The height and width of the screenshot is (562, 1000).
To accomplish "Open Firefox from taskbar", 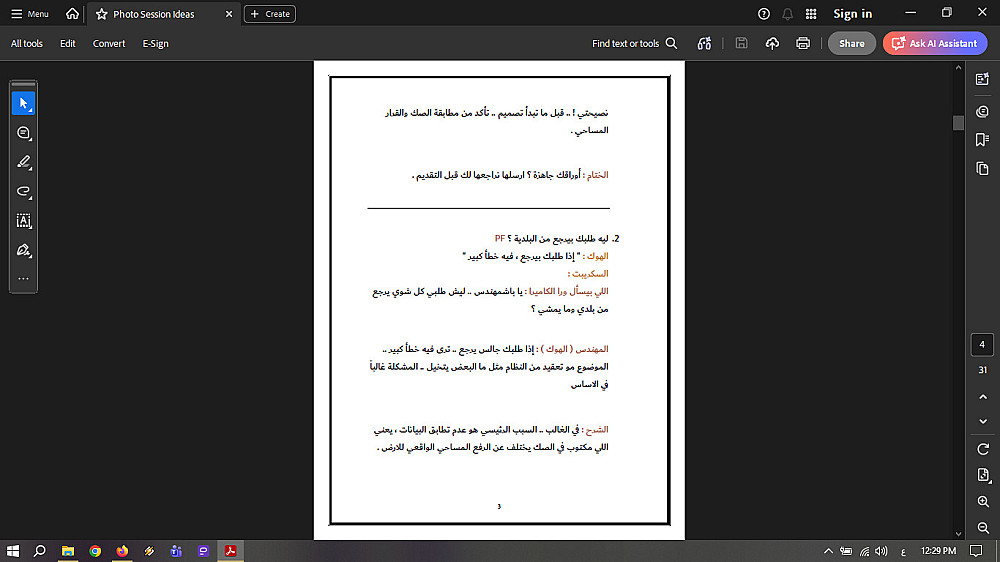I will coord(122,551).
